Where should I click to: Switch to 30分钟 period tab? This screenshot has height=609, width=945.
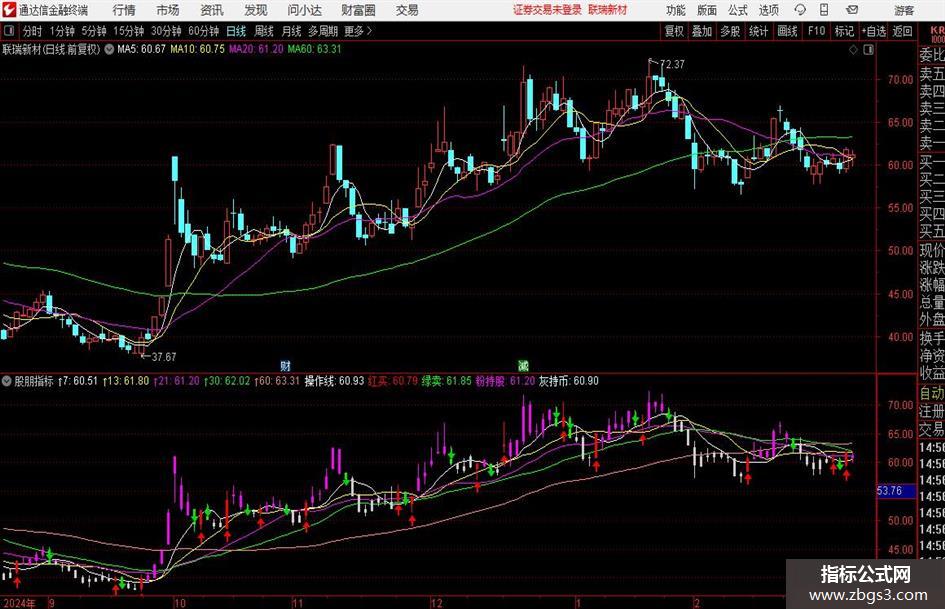coord(166,31)
